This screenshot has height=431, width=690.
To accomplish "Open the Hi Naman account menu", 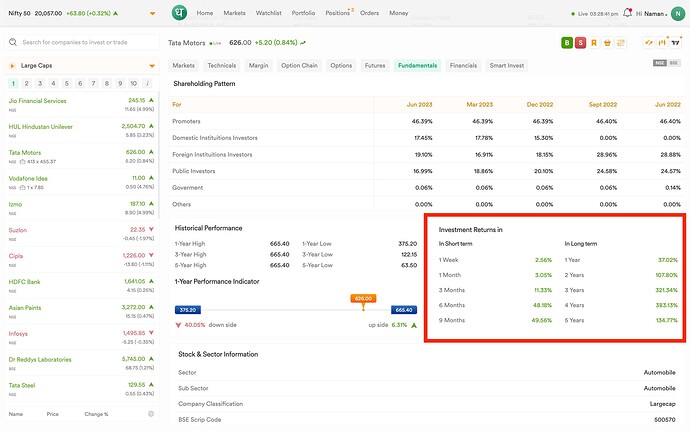I will [651, 14].
